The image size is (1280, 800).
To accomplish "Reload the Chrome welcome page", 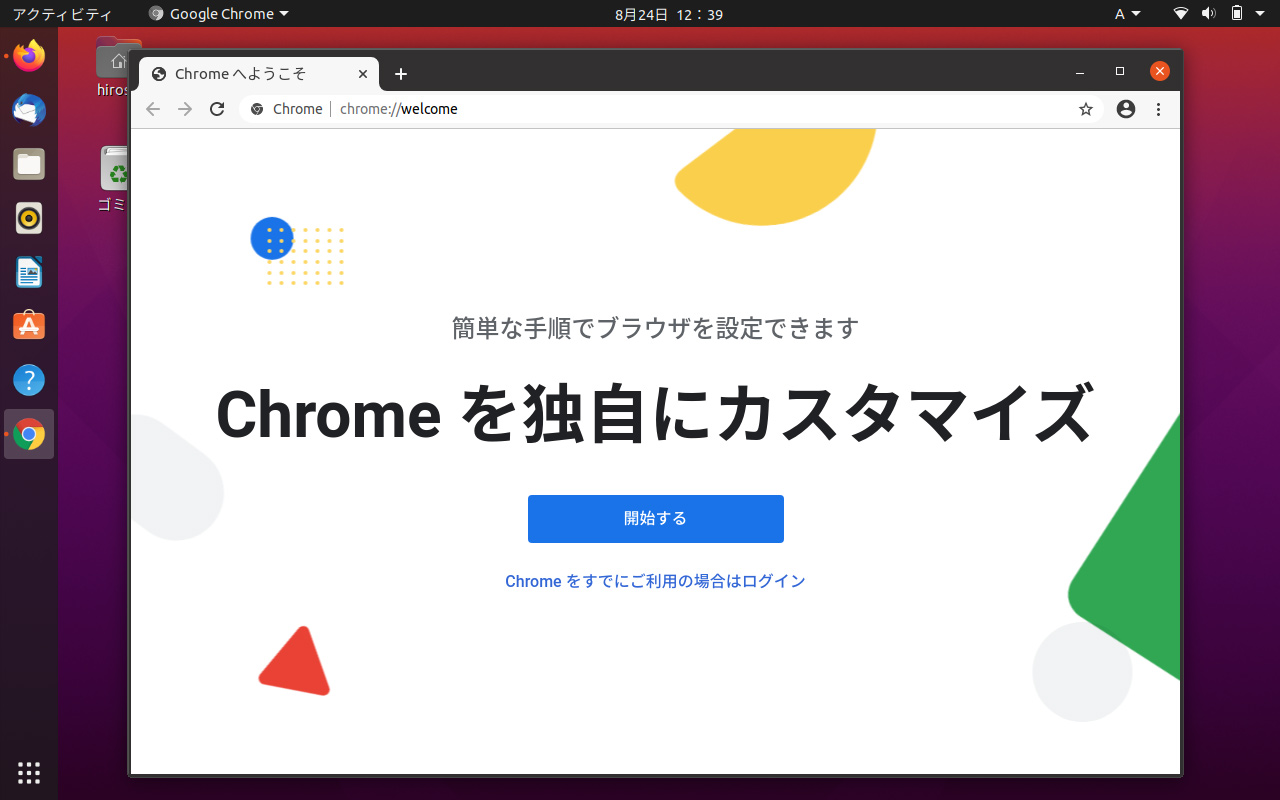I will [x=217, y=109].
